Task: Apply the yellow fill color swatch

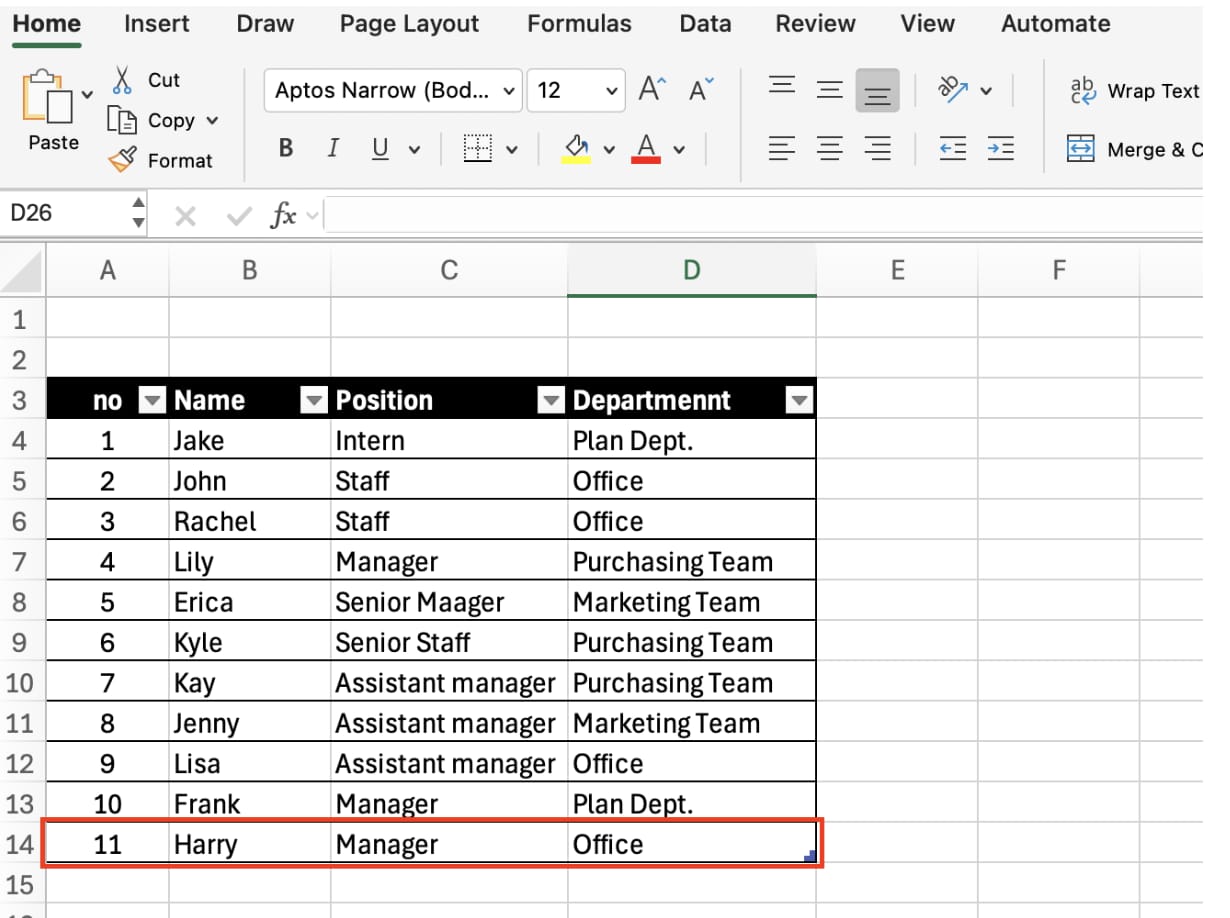Action: click(x=576, y=149)
